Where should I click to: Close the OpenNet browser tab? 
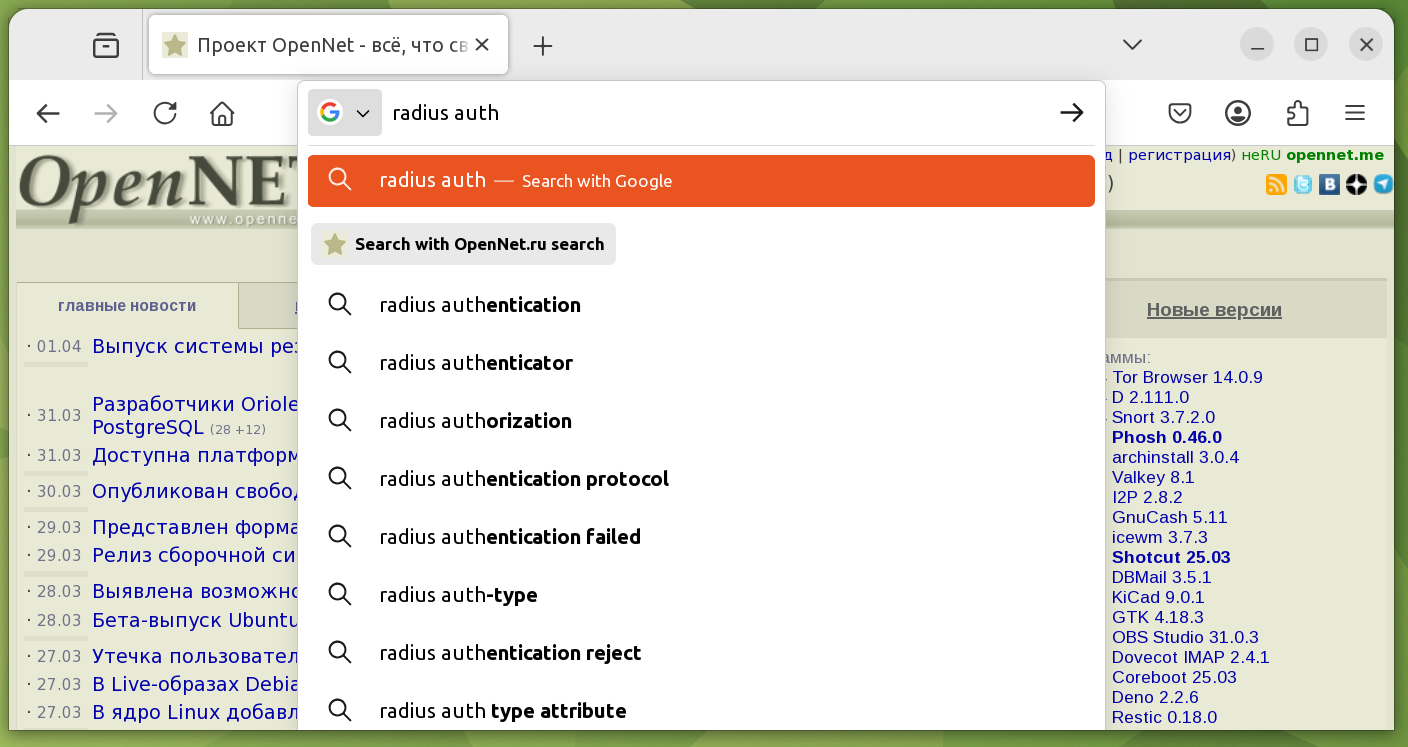pyautogui.click(x=482, y=45)
